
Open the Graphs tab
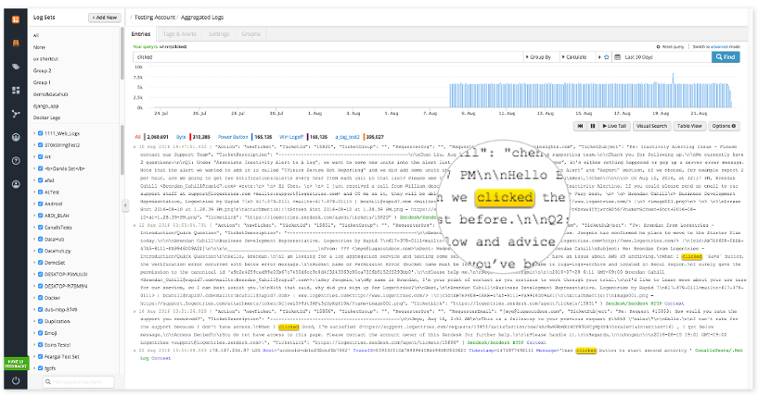(251, 34)
